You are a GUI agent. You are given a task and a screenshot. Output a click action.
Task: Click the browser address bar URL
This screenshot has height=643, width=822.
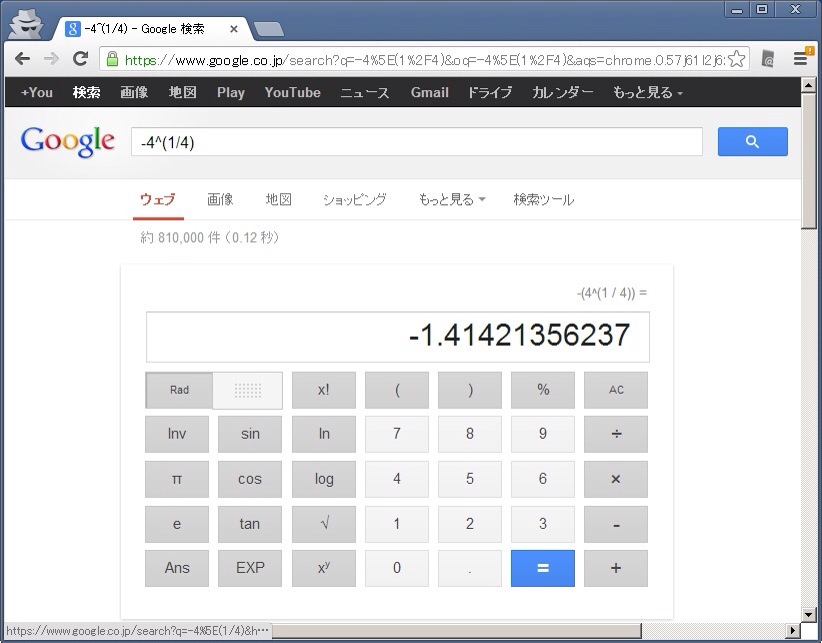point(424,59)
